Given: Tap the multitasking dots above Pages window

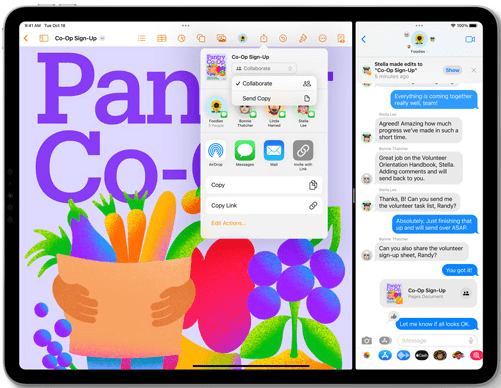Looking at the screenshot, I should coord(186,25).
